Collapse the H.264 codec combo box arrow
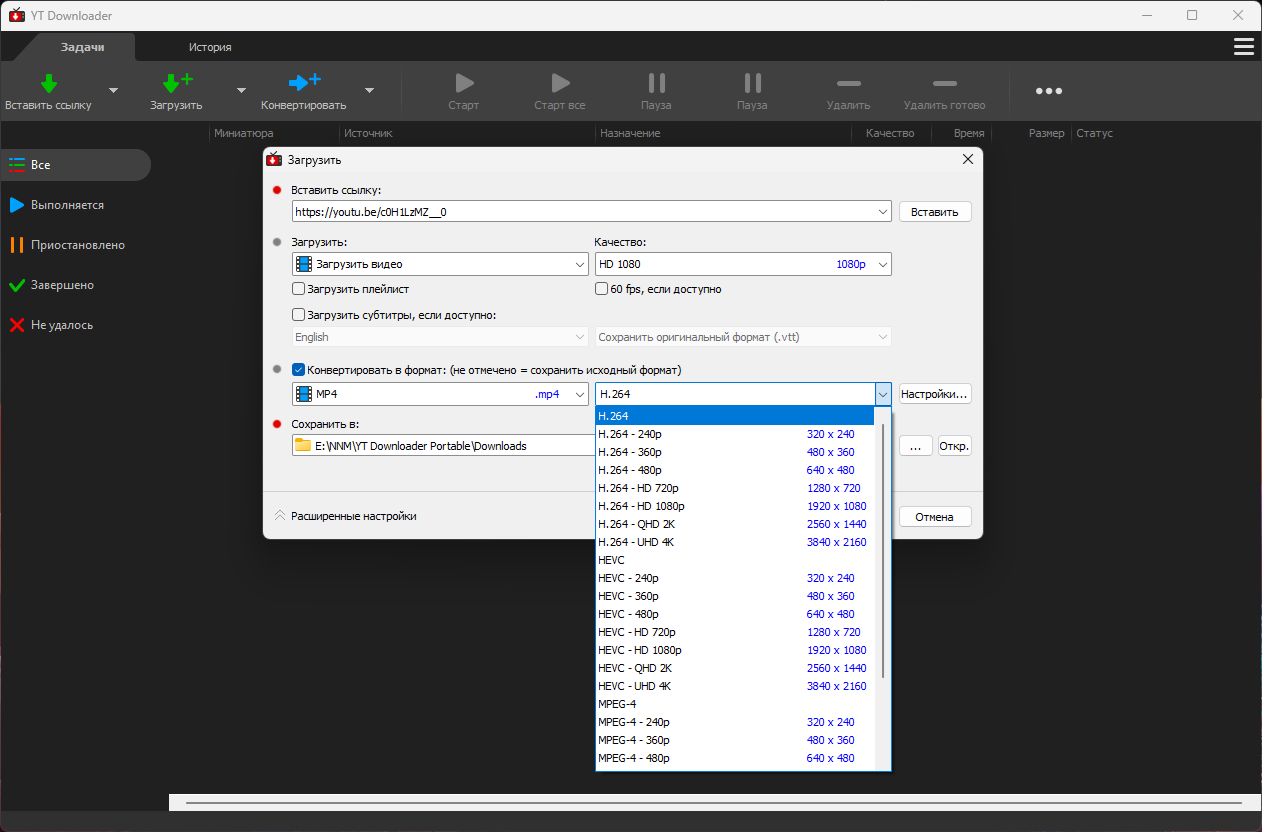 tap(882, 394)
